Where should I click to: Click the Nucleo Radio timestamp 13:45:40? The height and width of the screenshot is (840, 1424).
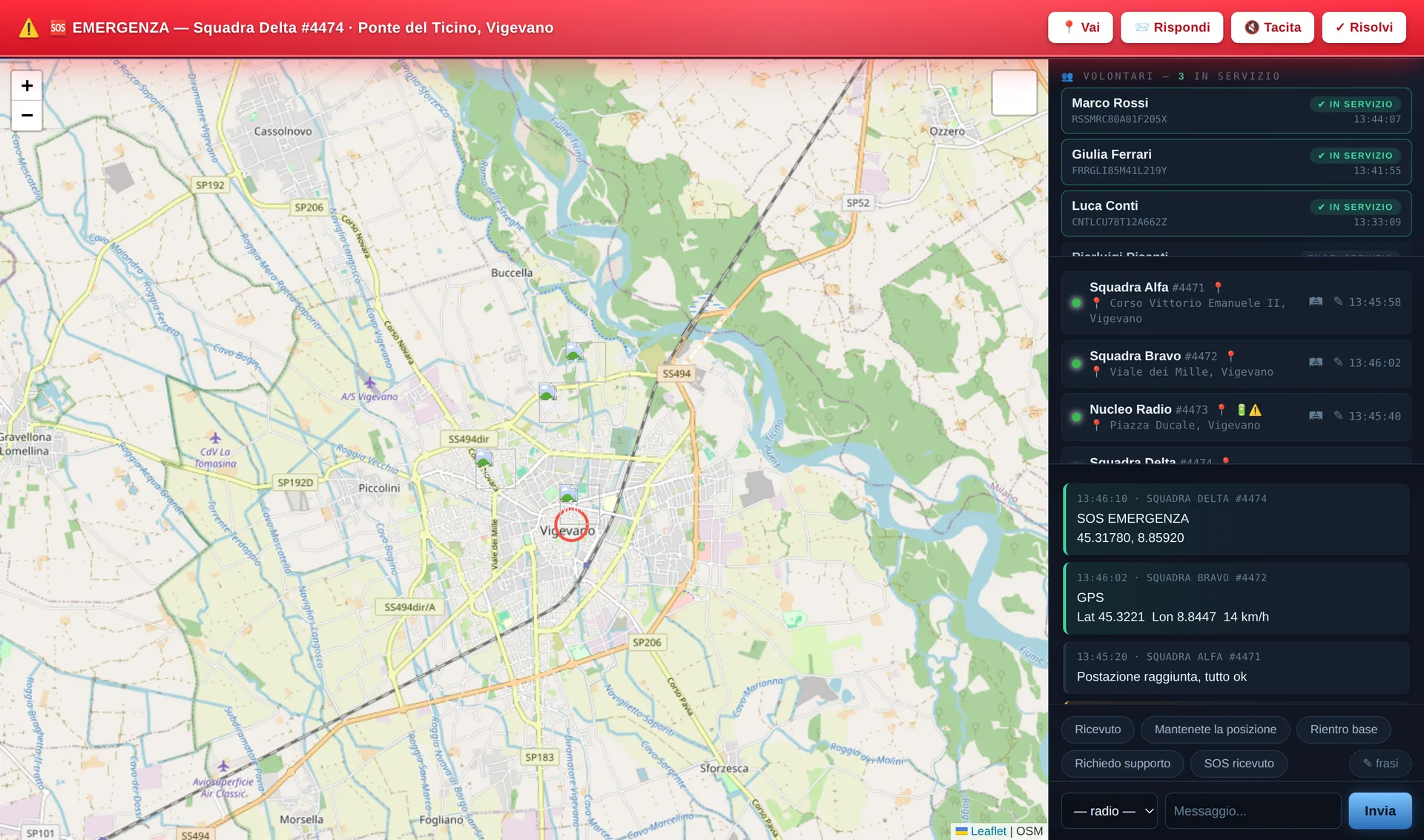click(x=1374, y=416)
